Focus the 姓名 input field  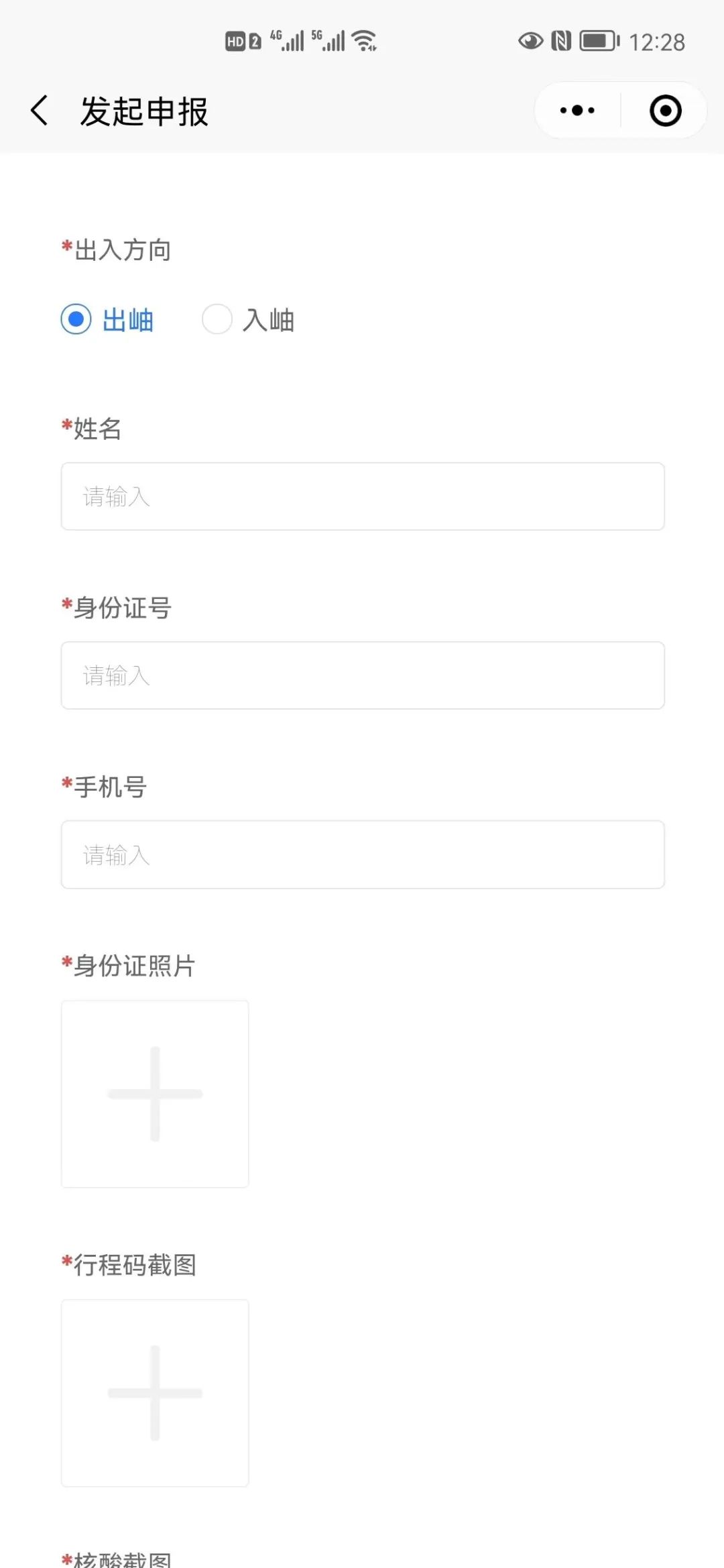coord(363,496)
